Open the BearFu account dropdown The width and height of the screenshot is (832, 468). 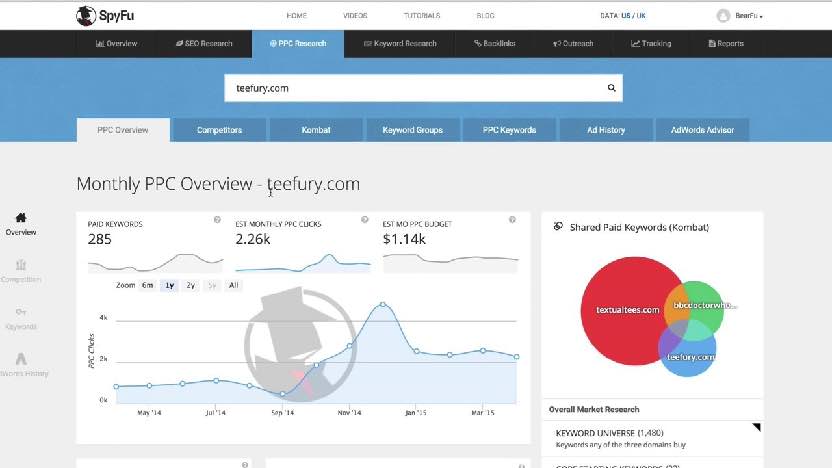pos(749,16)
